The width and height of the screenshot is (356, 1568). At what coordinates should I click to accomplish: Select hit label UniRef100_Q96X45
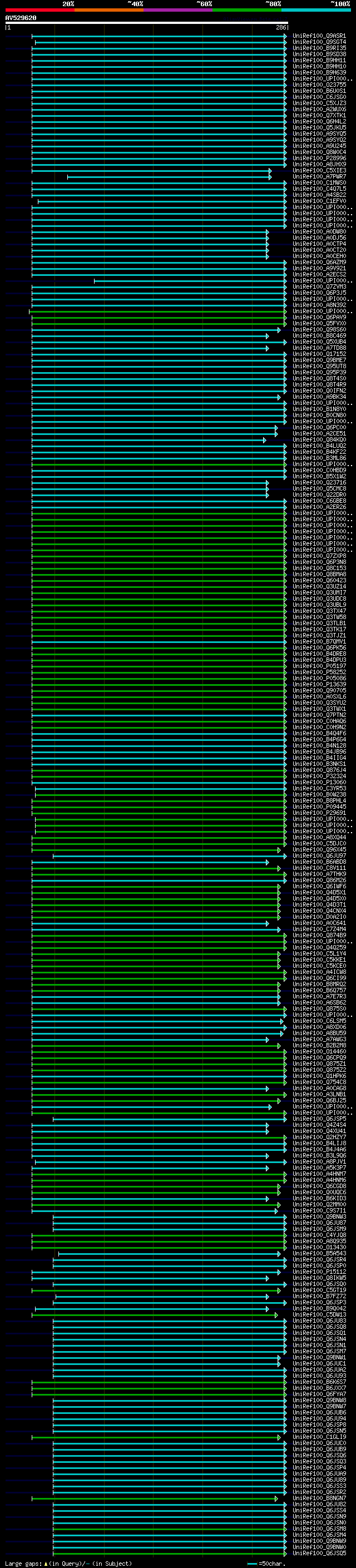(319, 850)
